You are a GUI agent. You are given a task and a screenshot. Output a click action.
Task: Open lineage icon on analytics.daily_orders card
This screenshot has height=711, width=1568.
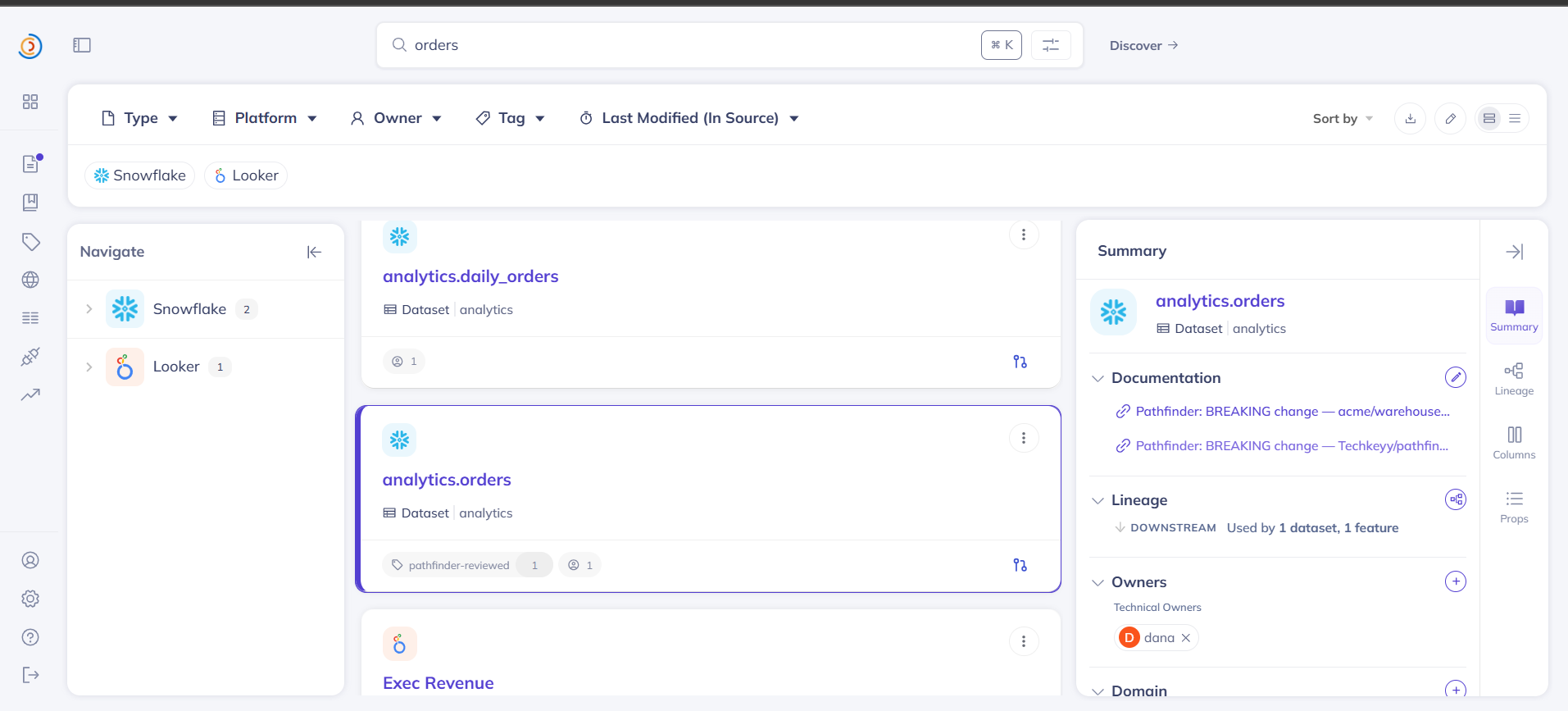point(1020,362)
